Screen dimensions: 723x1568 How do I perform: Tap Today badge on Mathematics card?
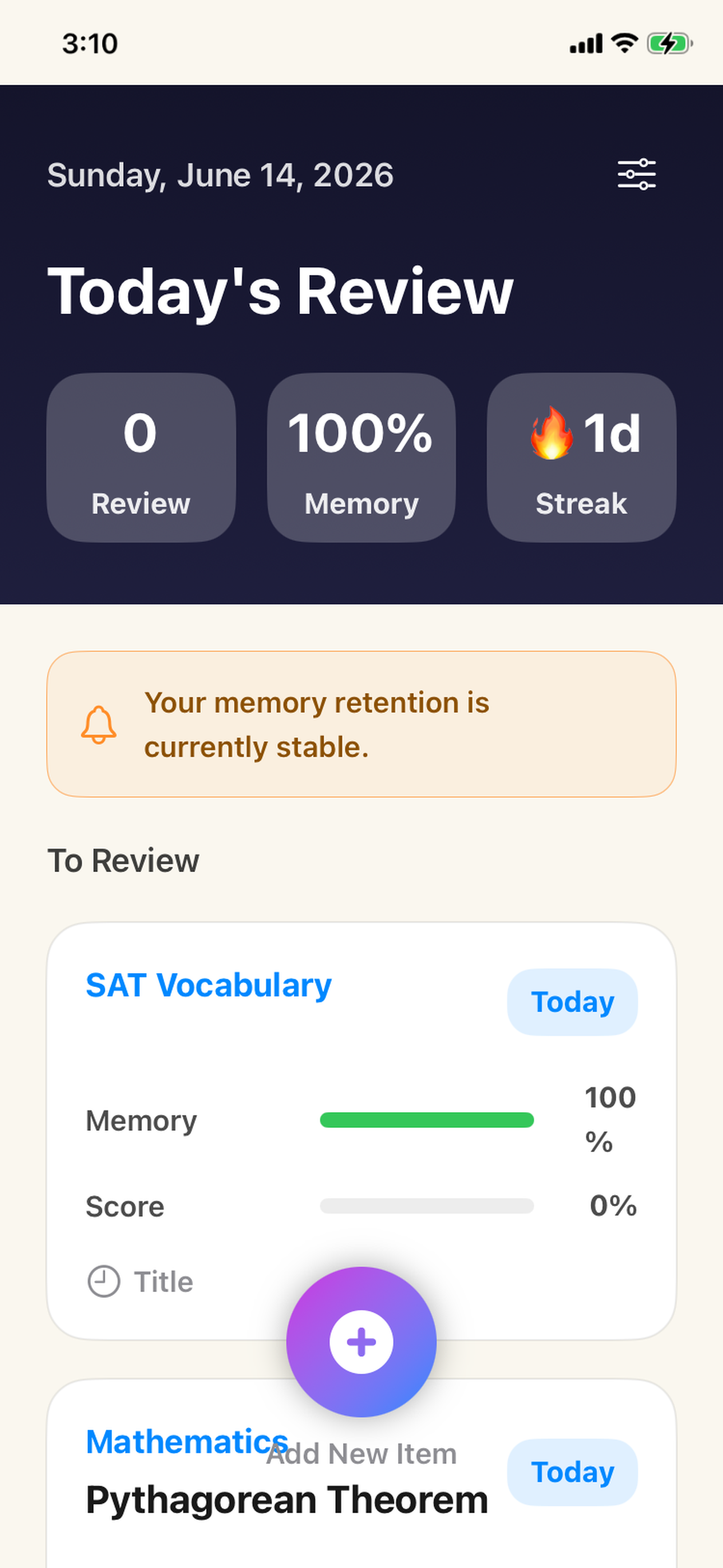(573, 1472)
